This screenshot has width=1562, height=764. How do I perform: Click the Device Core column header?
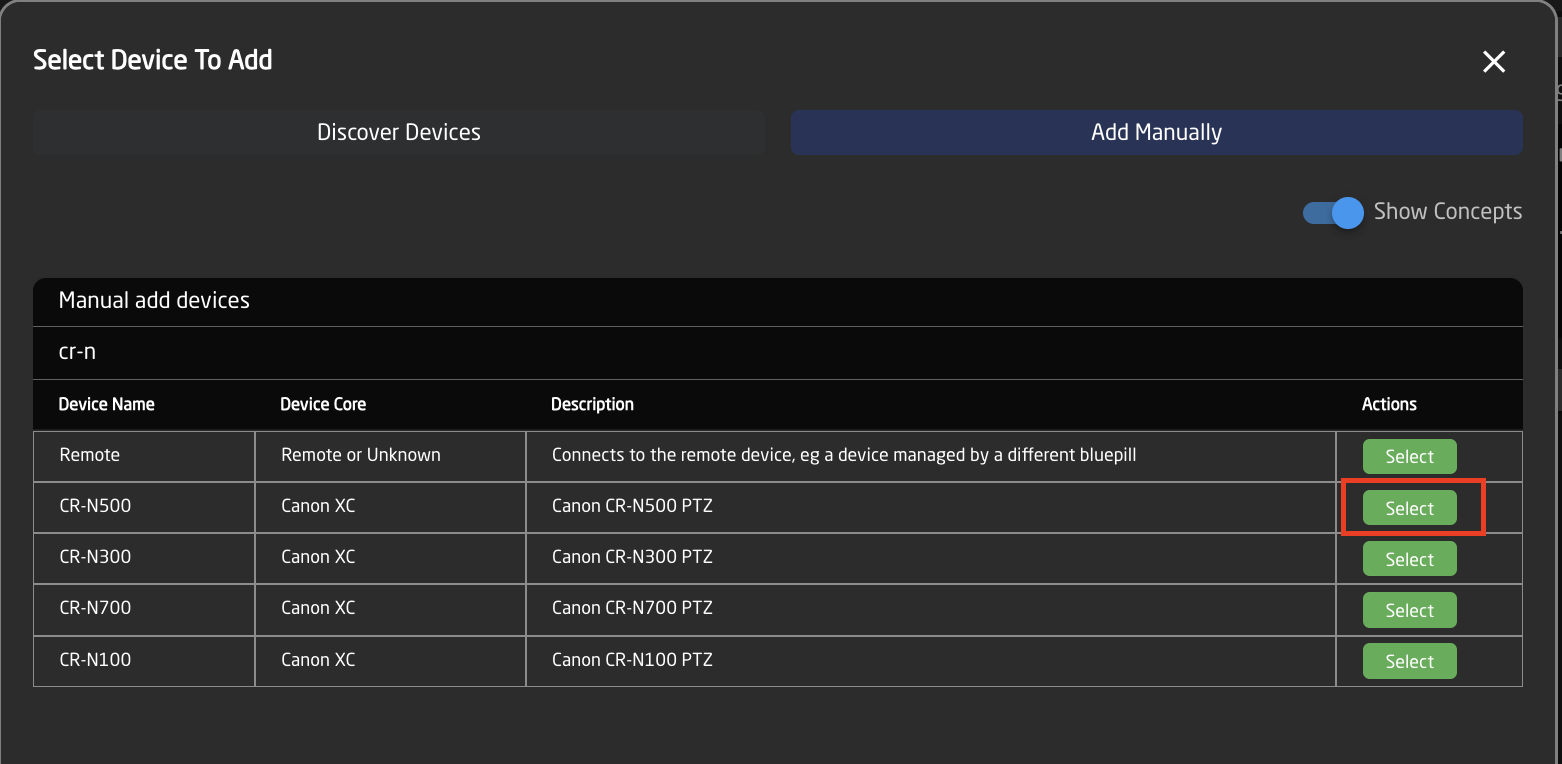pyautogui.click(x=322, y=404)
